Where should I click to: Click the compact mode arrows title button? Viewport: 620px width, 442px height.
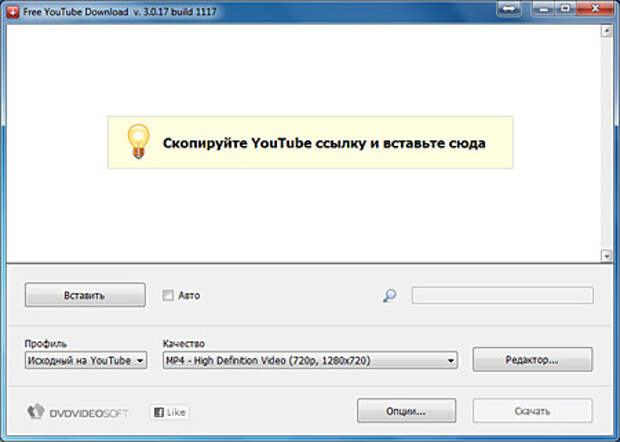(509, 9)
